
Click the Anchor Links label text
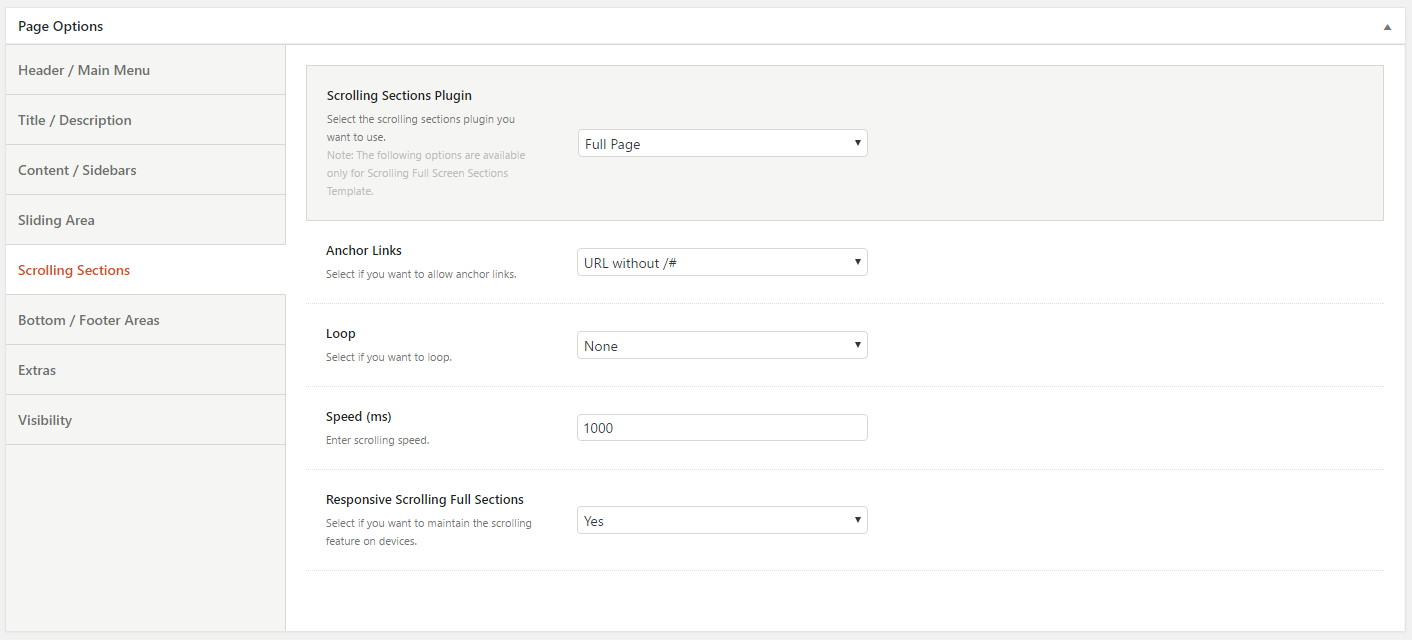point(364,251)
